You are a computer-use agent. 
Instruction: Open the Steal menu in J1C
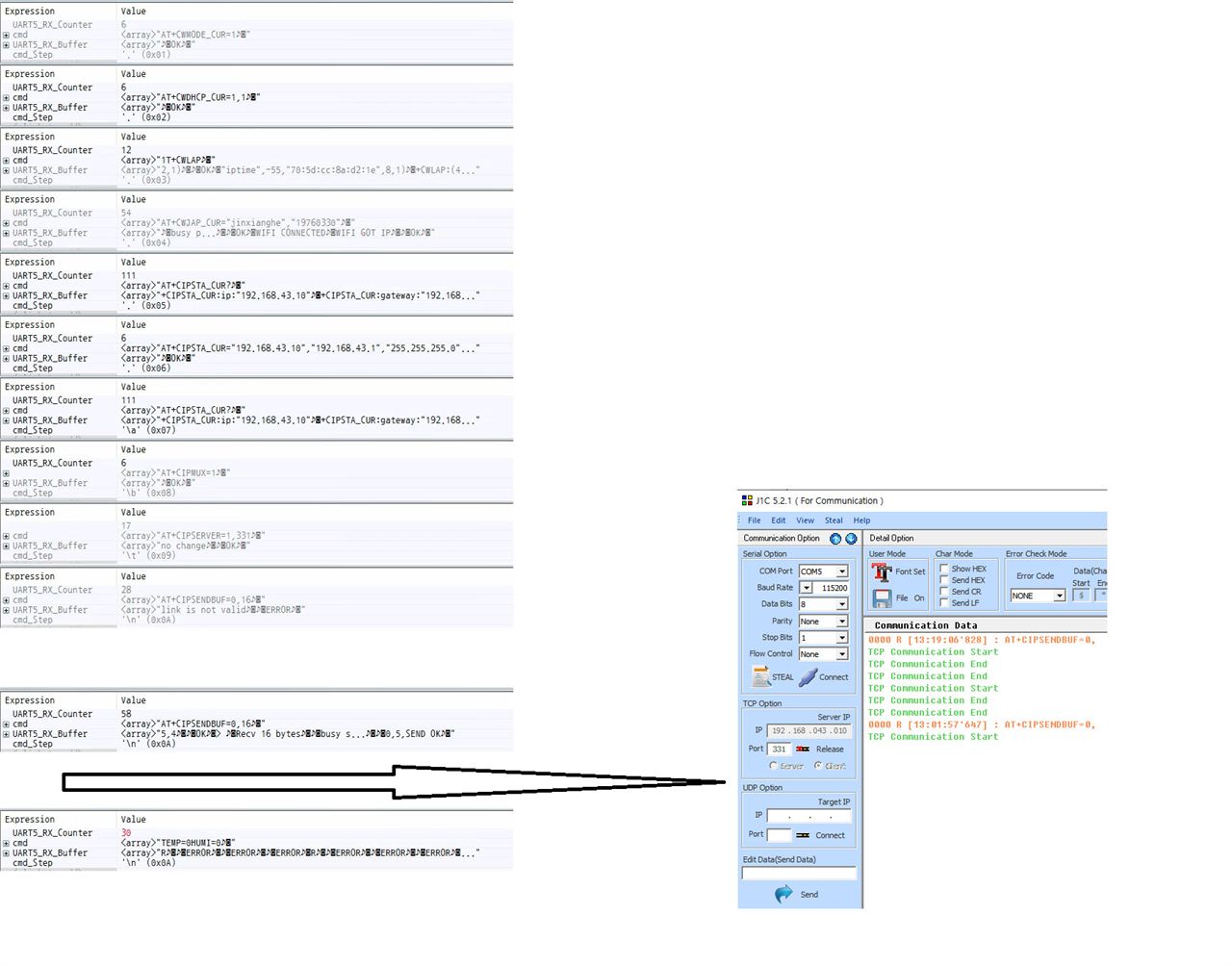coord(834,521)
